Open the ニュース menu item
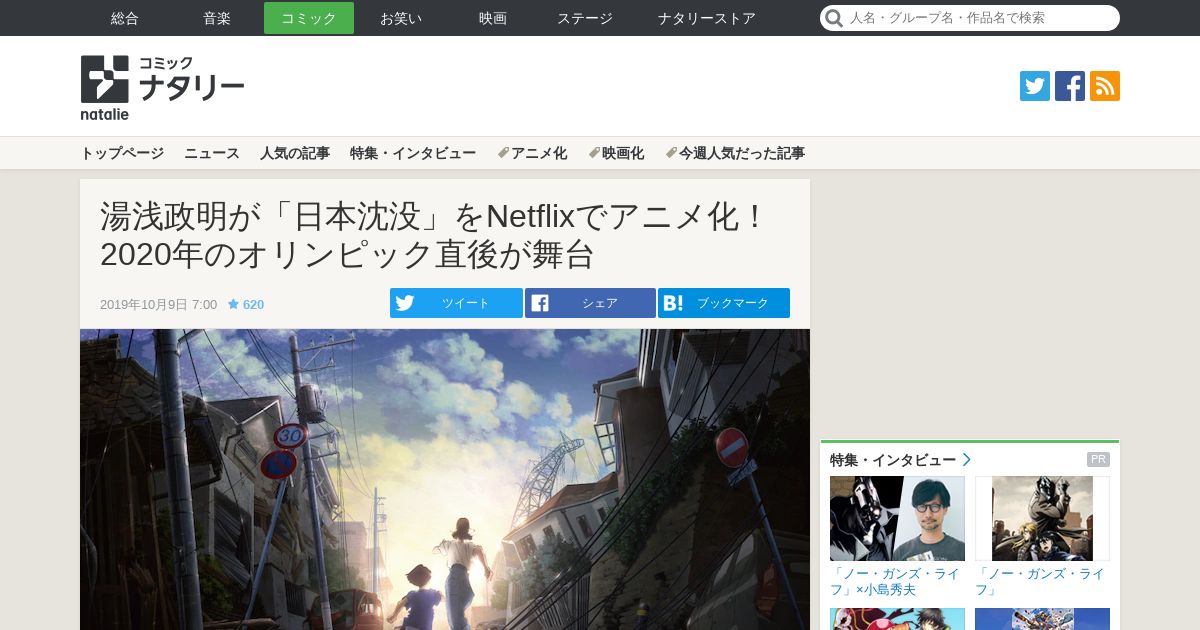 [x=212, y=153]
